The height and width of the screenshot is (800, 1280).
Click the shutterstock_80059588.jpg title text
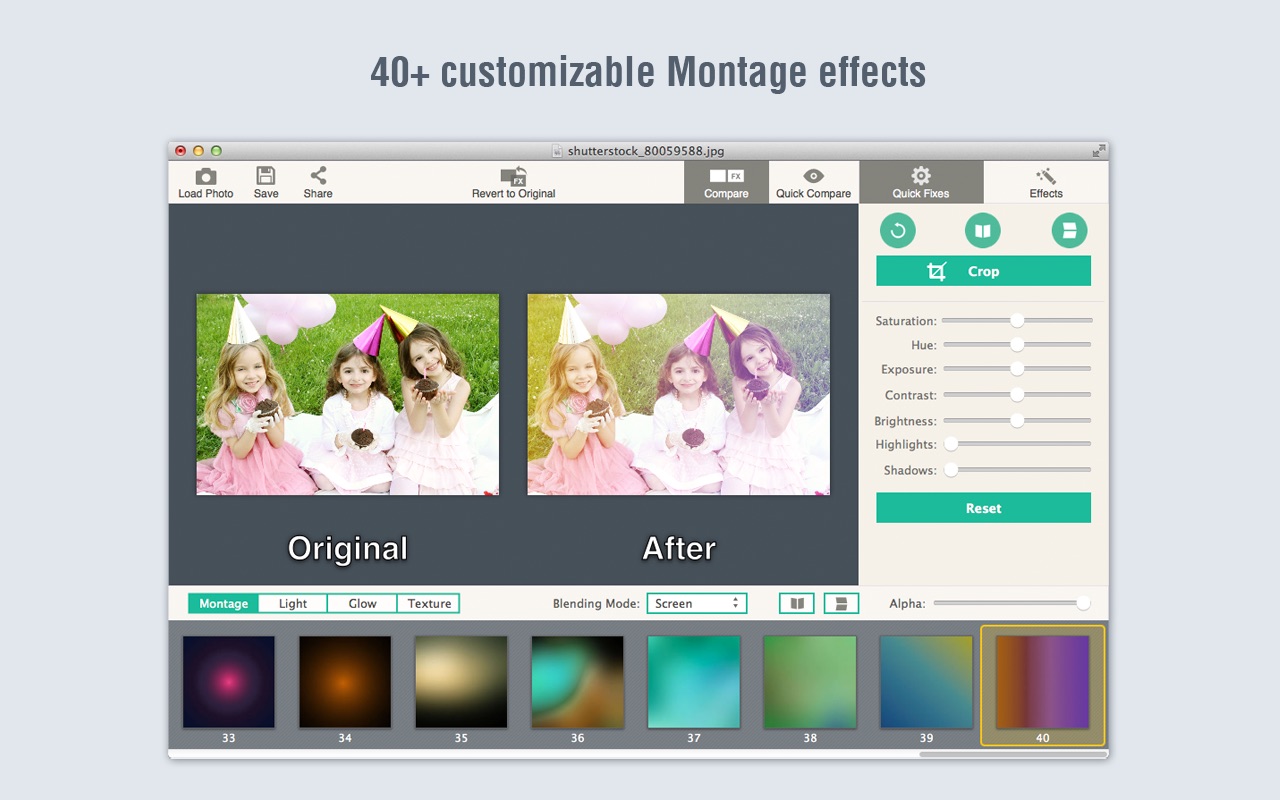(x=646, y=151)
